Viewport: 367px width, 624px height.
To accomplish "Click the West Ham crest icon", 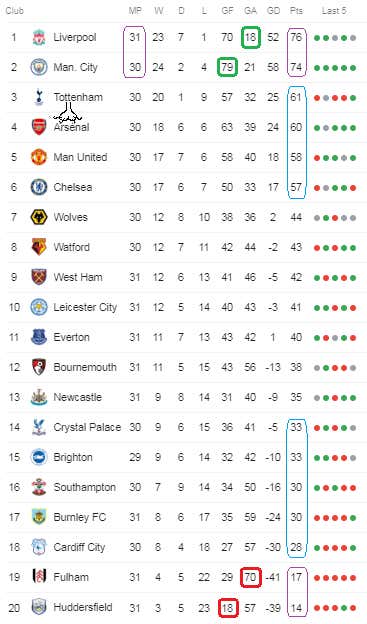I will (x=39, y=277).
